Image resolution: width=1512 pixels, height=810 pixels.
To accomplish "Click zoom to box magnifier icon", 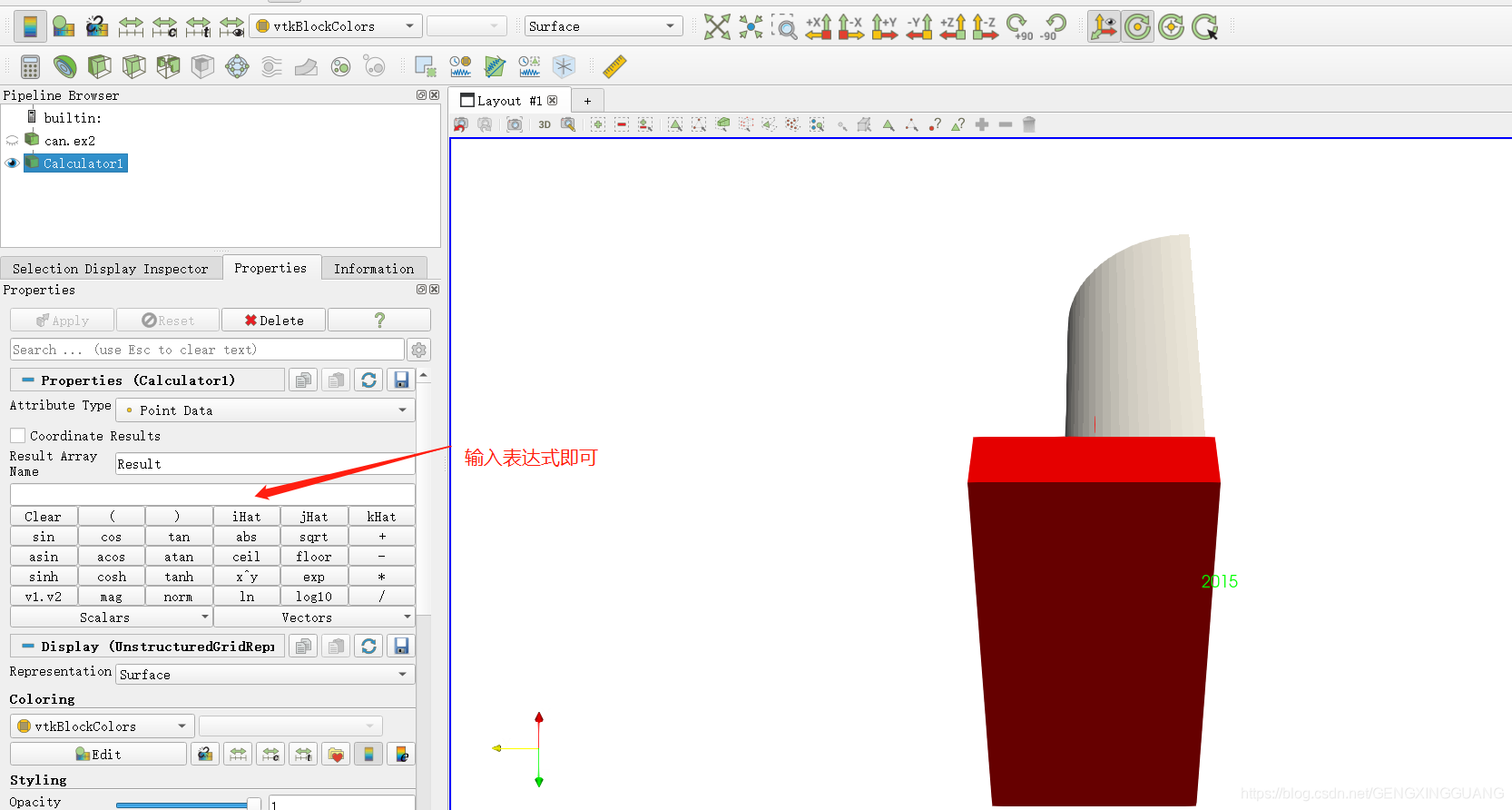I will [784, 26].
